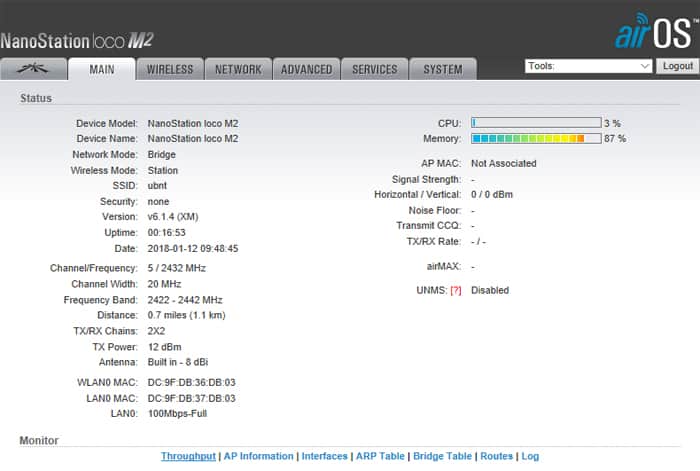Click the Network Mode value Bridge
Viewport: 700px width, 471px height.
click(x=162, y=154)
